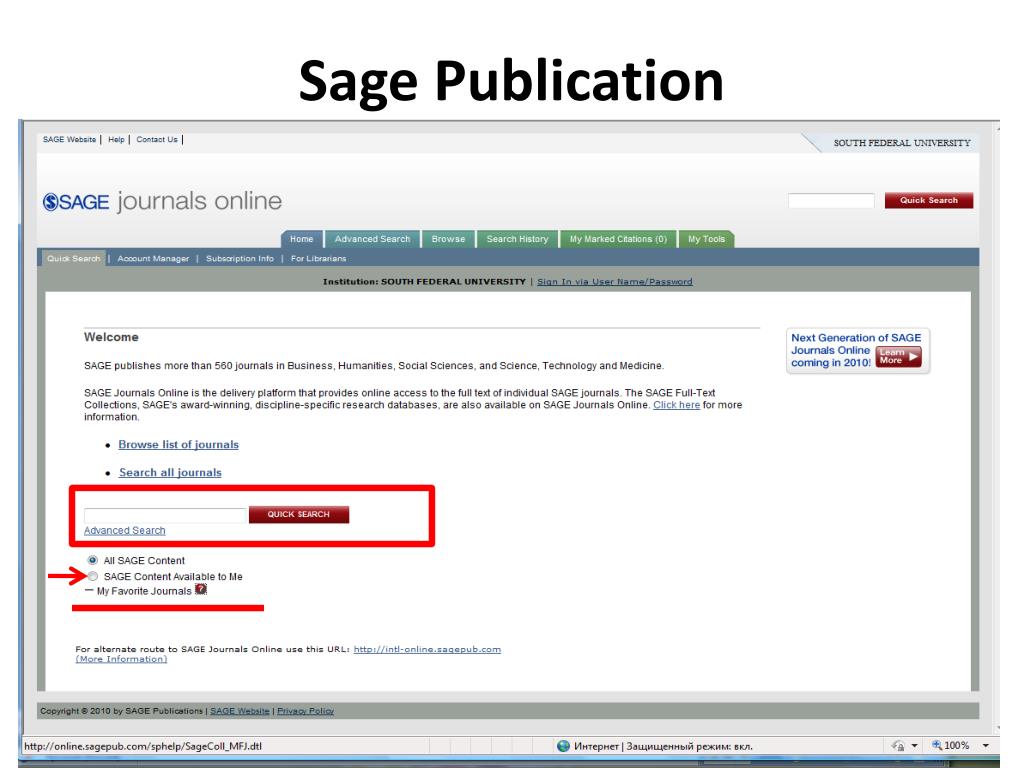Click the red QUICK SEARCH button
Screen dimensions: 1024x768
(x=298, y=515)
